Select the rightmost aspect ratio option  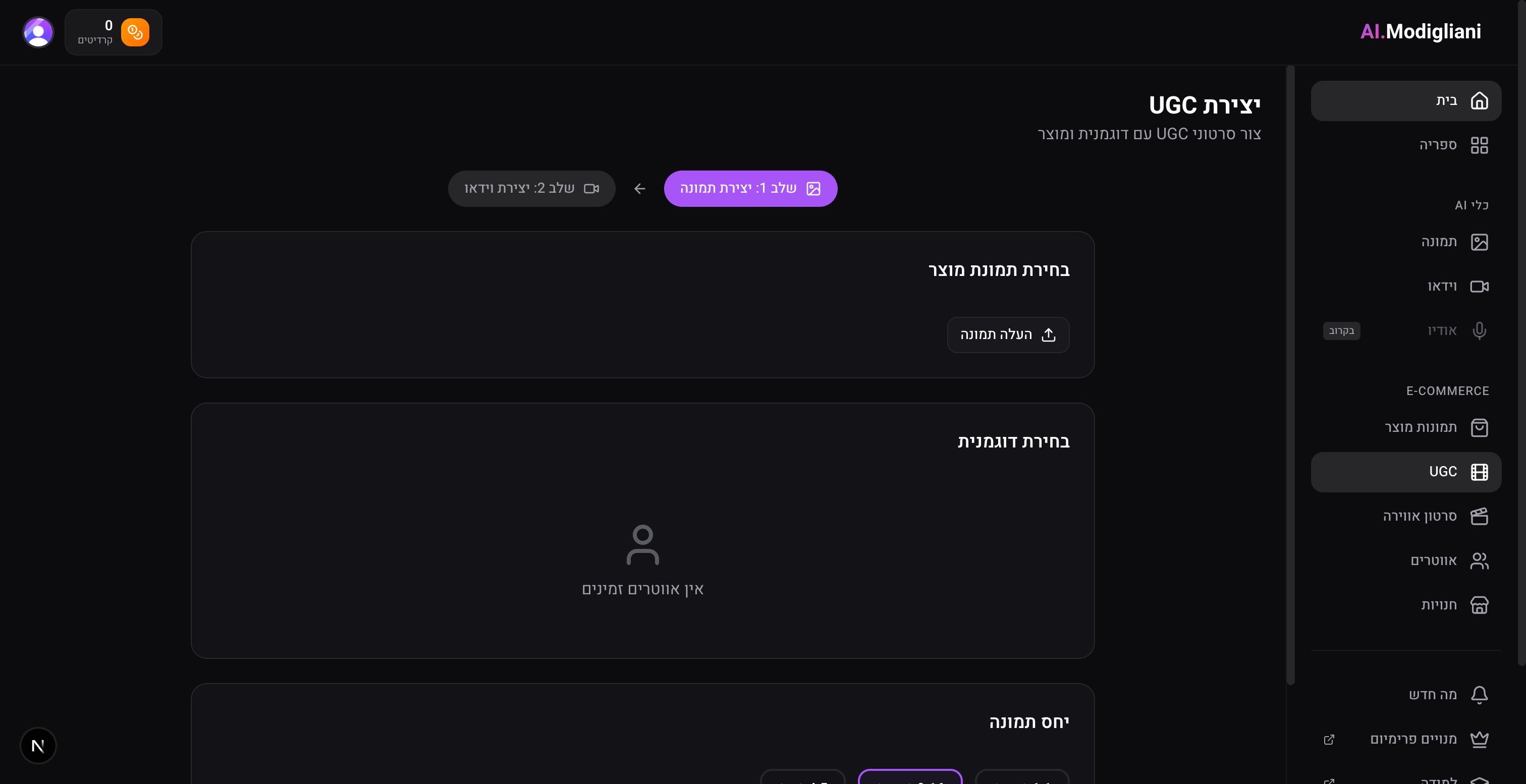tap(1021, 777)
